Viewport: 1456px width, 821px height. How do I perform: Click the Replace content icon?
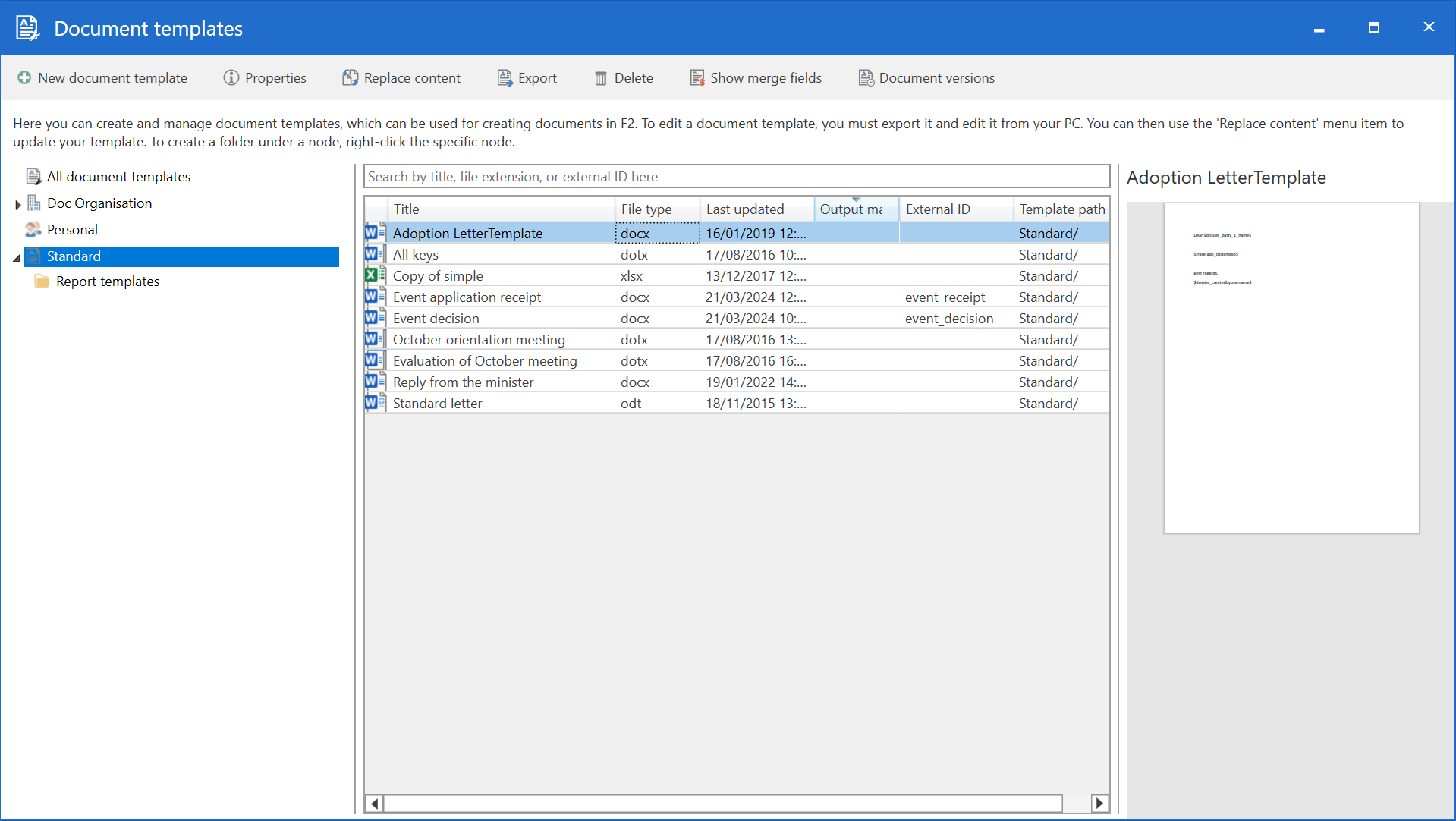[x=350, y=78]
